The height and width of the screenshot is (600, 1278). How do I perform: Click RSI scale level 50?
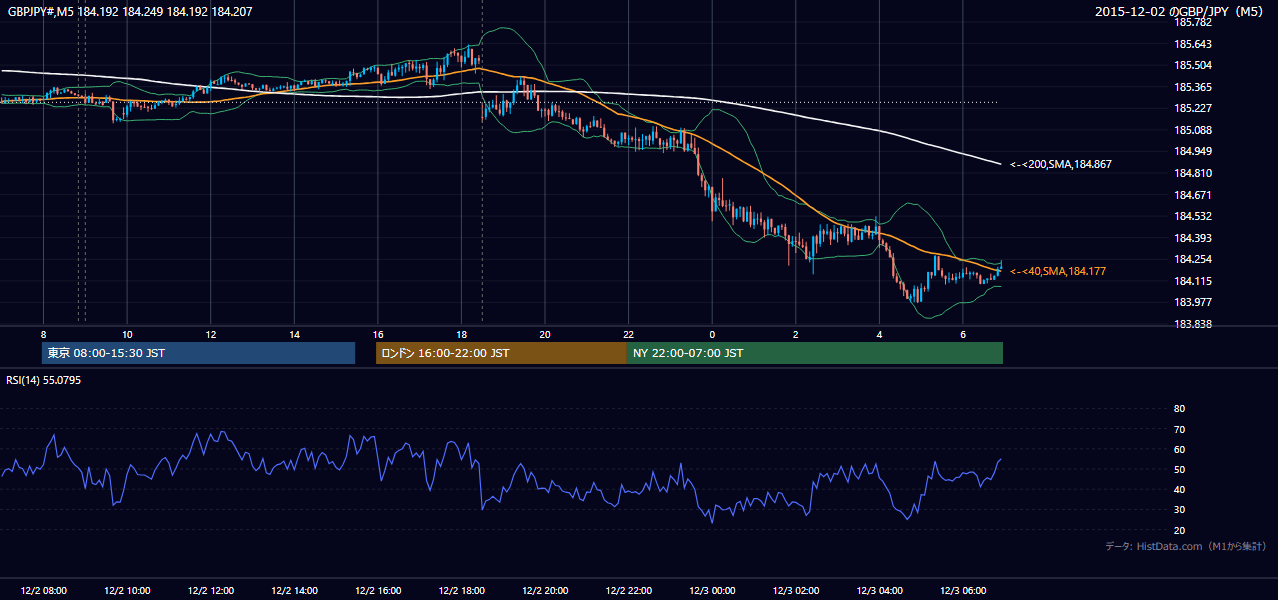1179,470
